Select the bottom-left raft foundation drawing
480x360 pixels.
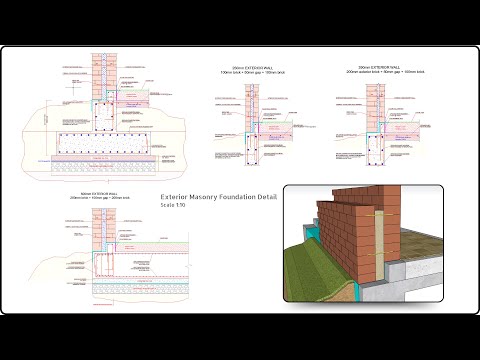pos(110,257)
